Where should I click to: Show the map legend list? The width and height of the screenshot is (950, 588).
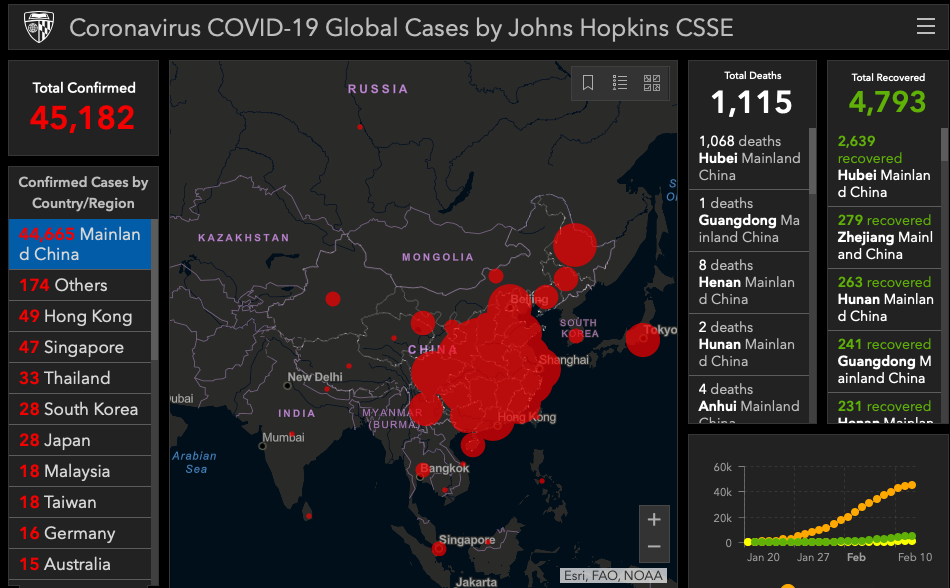(x=620, y=83)
